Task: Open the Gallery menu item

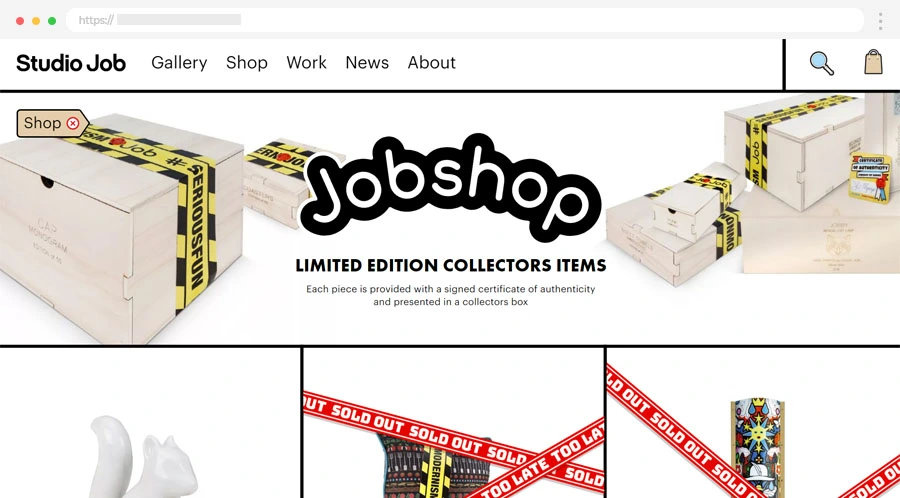Action: click(x=179, y=63)
